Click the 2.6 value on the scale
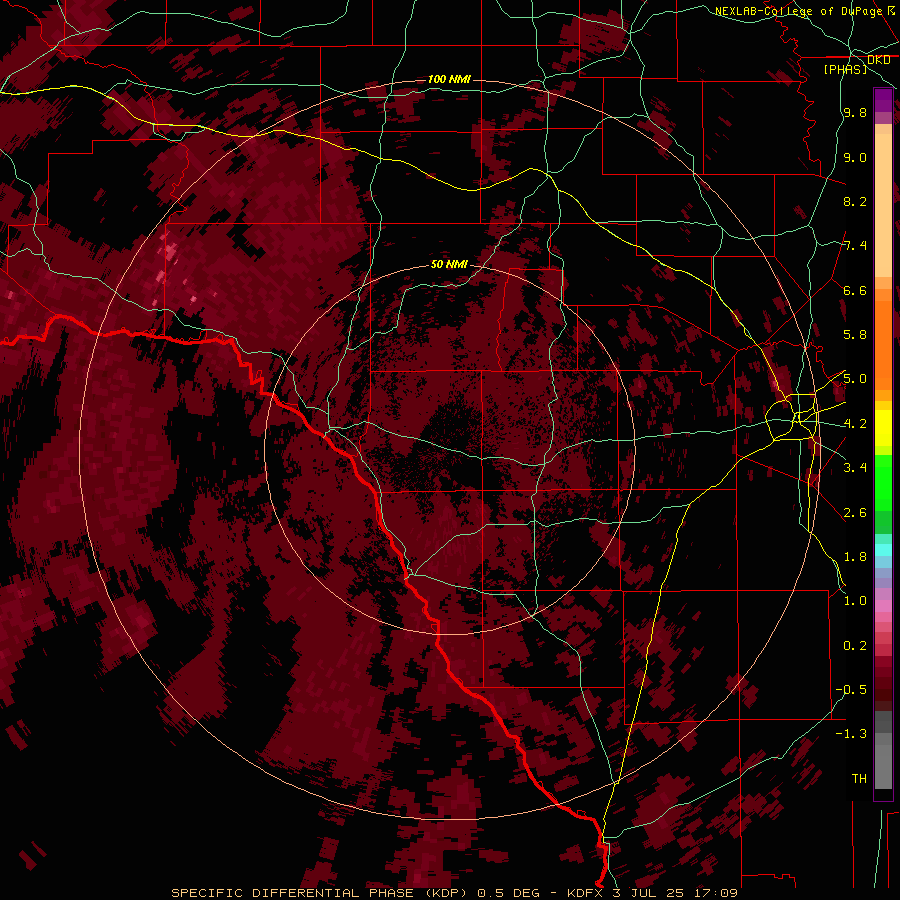The image size is (900, 900). (855, 512)
